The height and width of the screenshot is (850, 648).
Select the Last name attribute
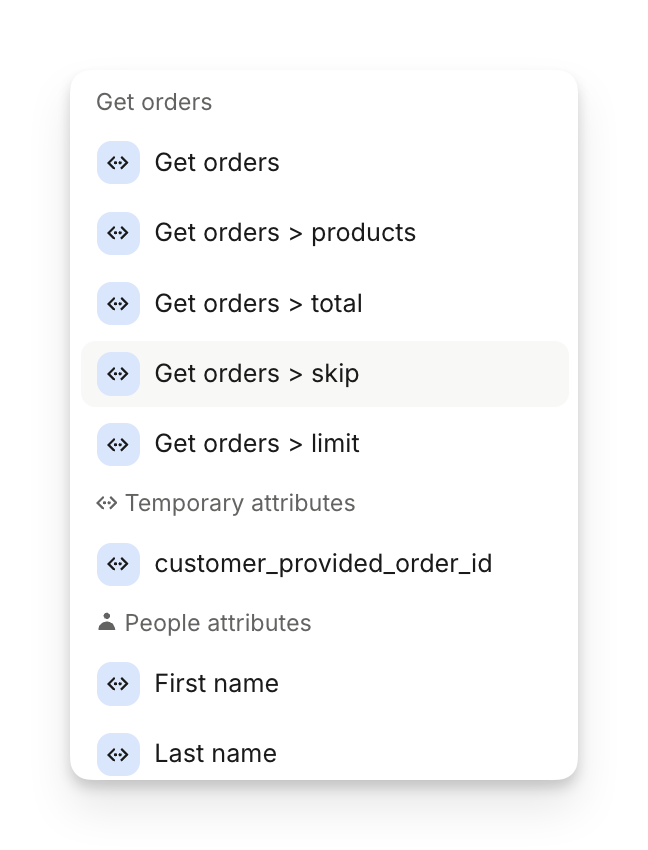tap(215, 754)
